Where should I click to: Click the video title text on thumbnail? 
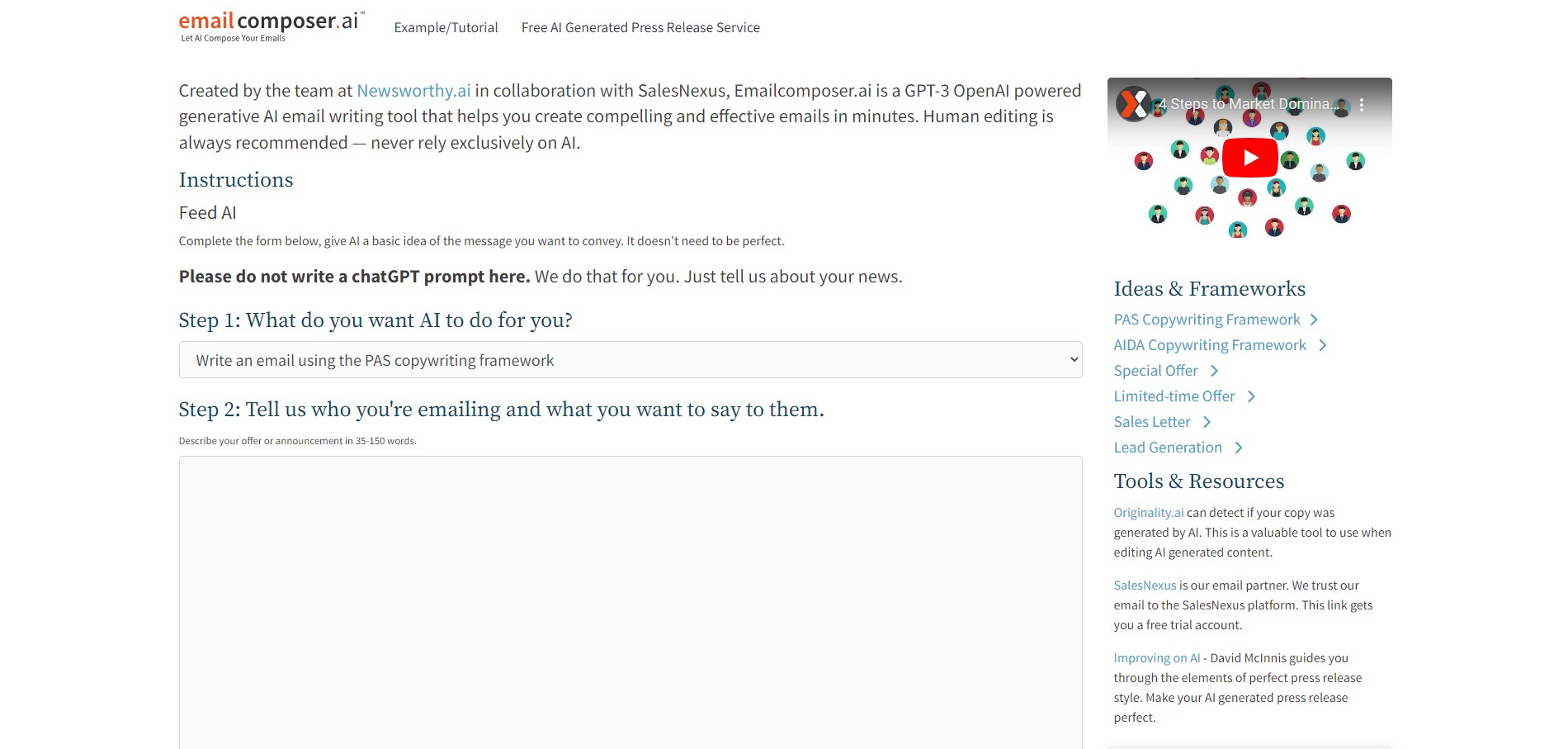1246,104
